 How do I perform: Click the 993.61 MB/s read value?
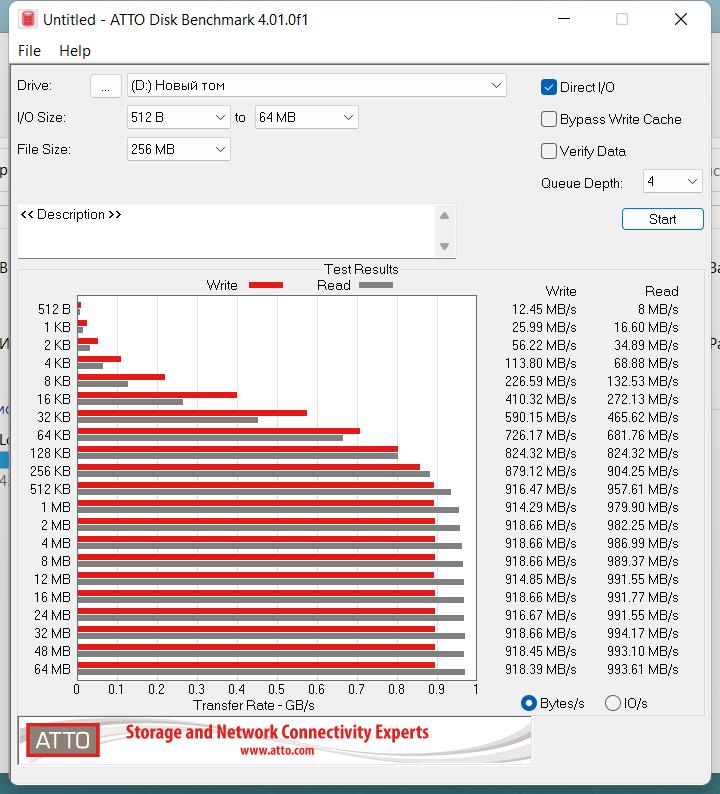coord(643,669)
